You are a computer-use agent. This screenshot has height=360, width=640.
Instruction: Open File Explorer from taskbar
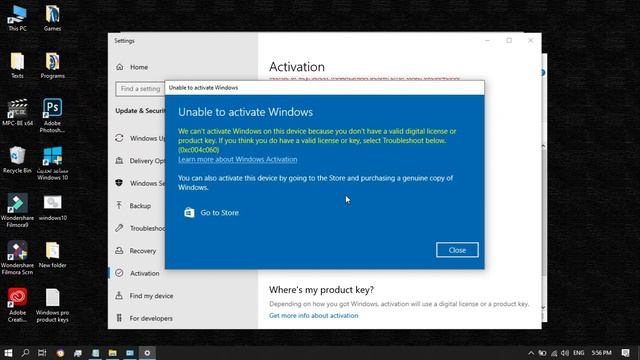(113, 353)
